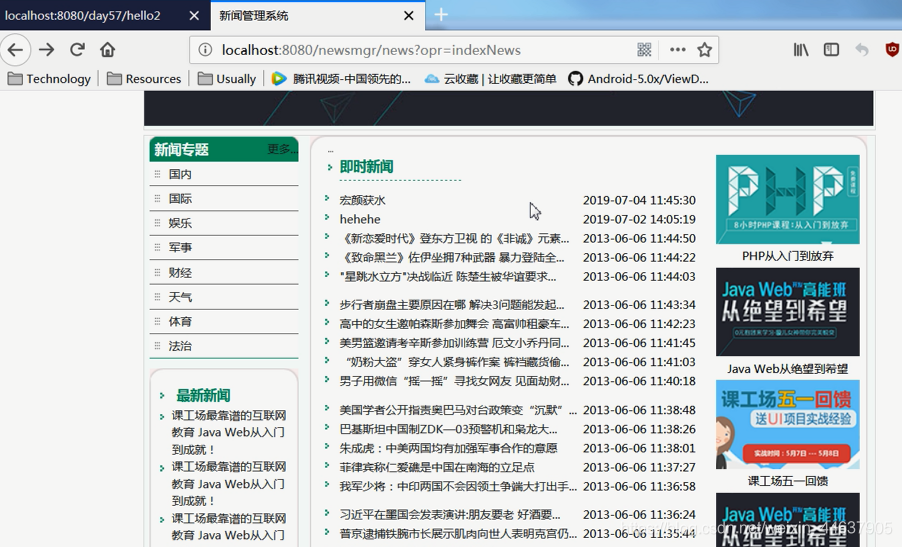Reload the current page
The width and height of the screenshot is (902, 547).
click(77, 50)
